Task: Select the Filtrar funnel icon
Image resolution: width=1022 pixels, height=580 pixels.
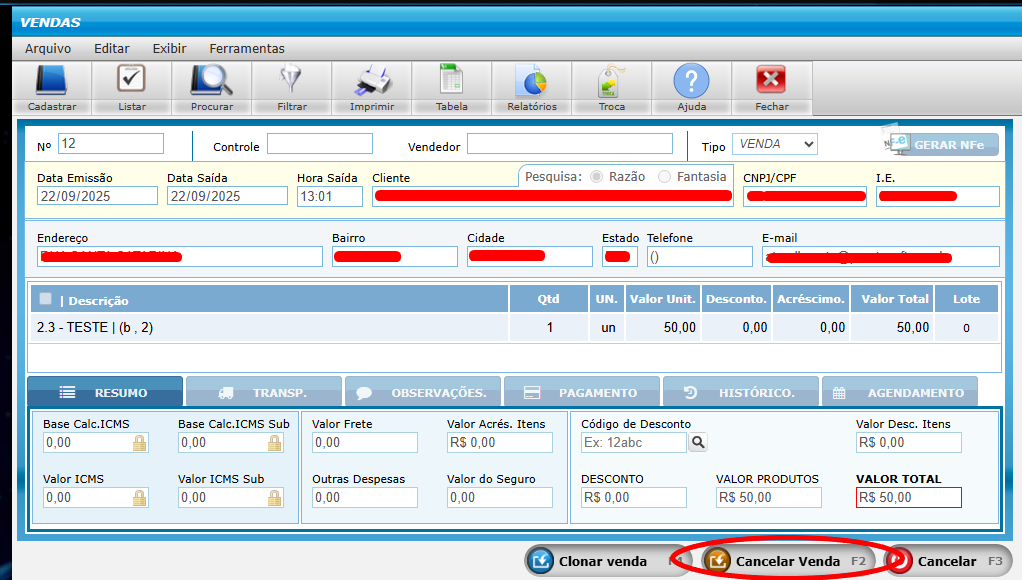Action: coord(292,81)
